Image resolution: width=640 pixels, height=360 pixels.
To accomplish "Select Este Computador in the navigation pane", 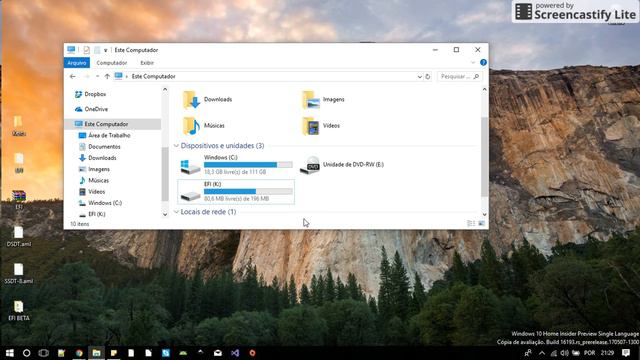I will point(113,124).
